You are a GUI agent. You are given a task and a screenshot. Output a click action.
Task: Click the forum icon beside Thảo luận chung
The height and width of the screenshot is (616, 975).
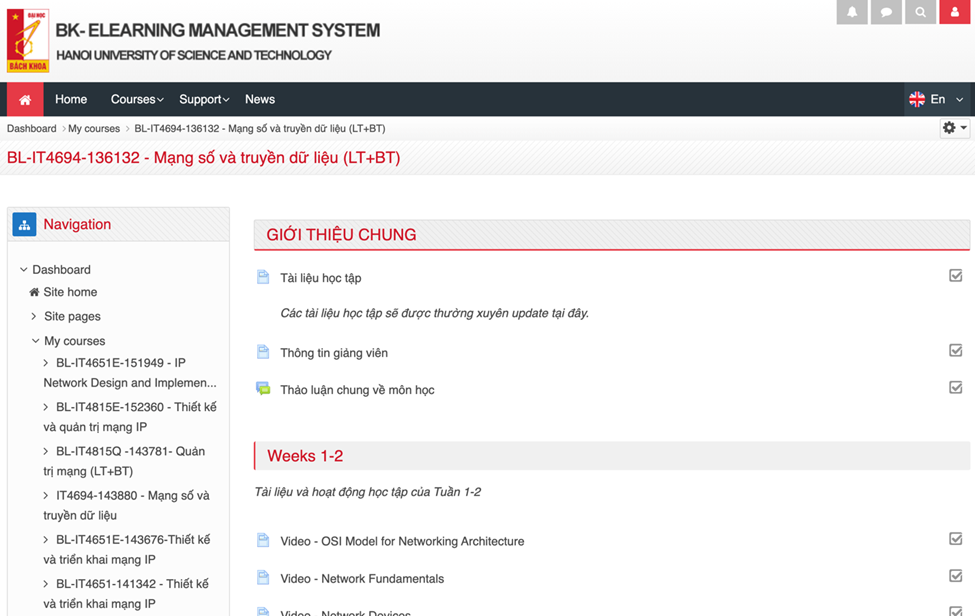(263, 389)
